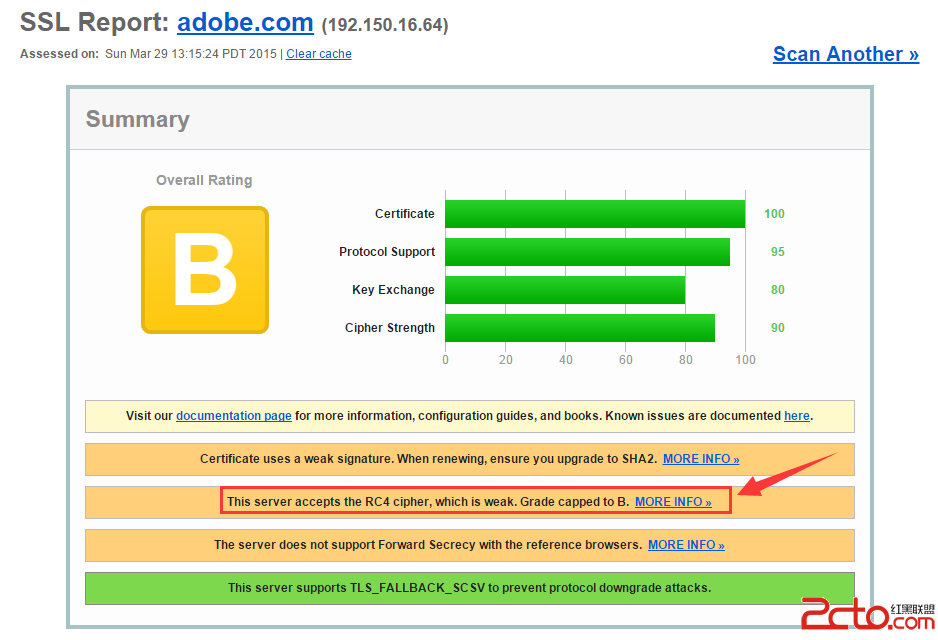This screenshot has width=938, height=640.
Task: Select the Certificate score bar
Action: (x=595, y=213)
